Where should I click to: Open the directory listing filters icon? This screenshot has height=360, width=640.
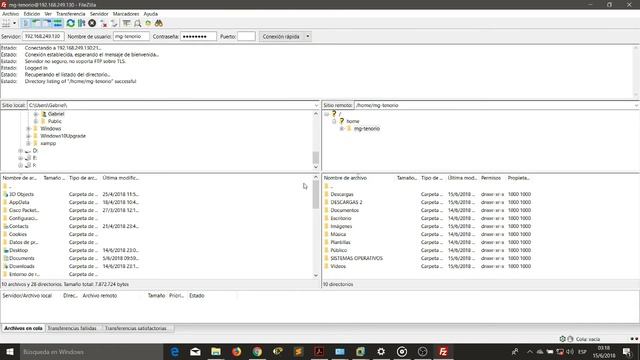(127, 23)
